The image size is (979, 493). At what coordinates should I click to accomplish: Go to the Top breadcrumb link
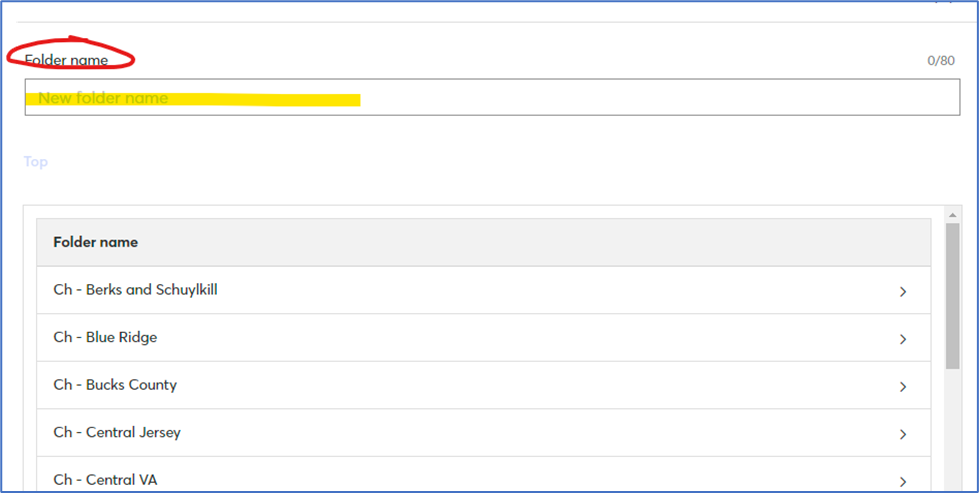(x=36, y=161)
